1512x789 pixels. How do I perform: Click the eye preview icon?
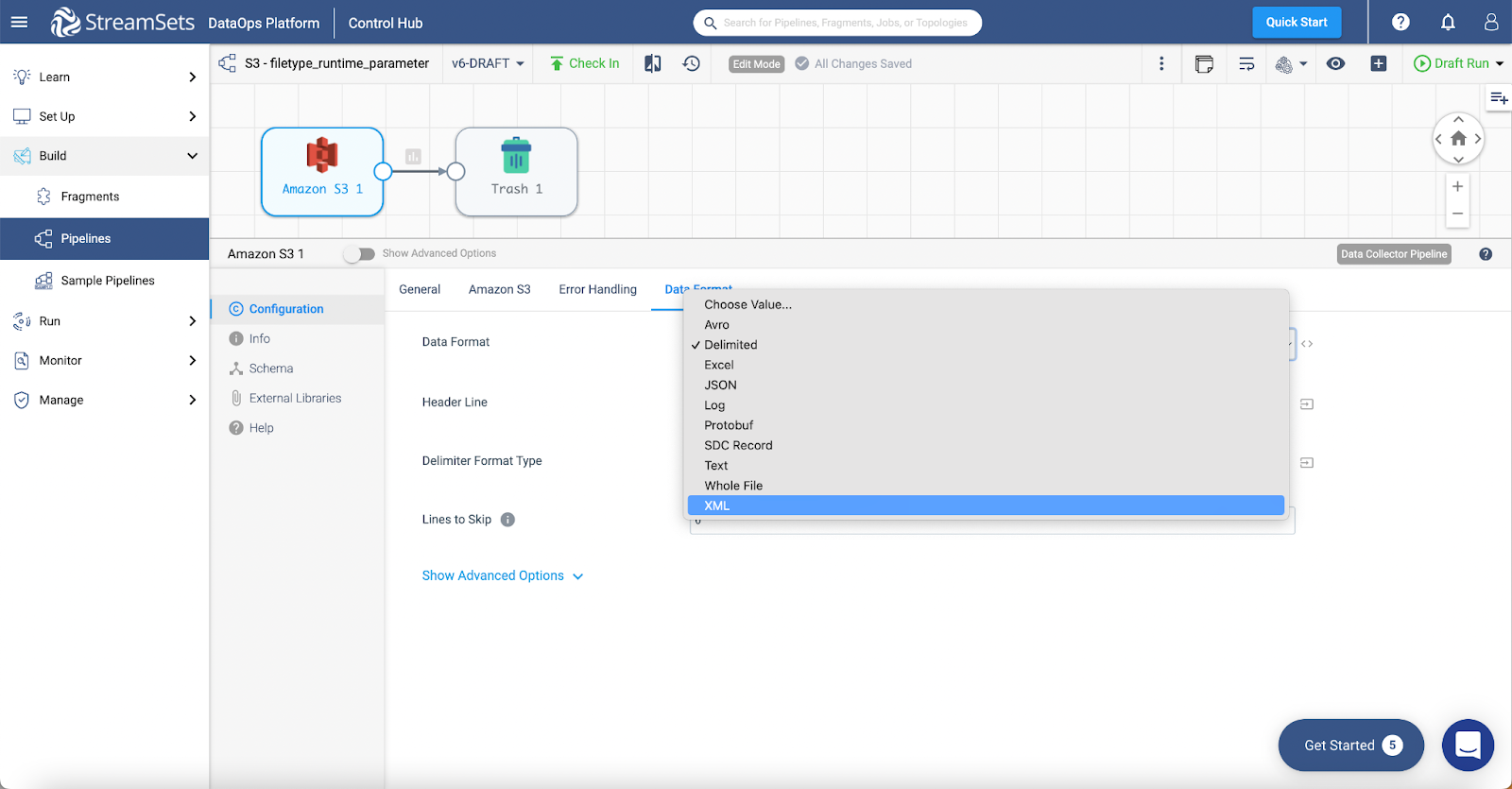pyautogui.click(x=1335, y=63)
